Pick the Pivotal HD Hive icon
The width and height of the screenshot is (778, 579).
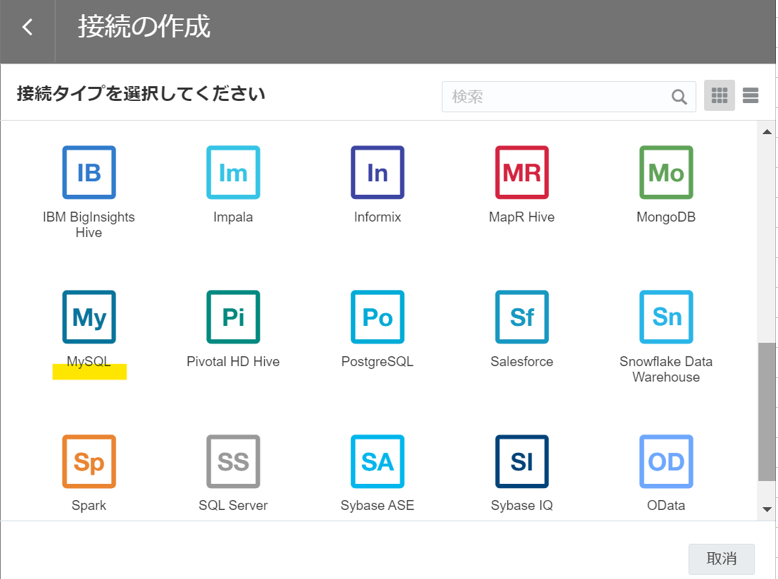pos(233,317)
